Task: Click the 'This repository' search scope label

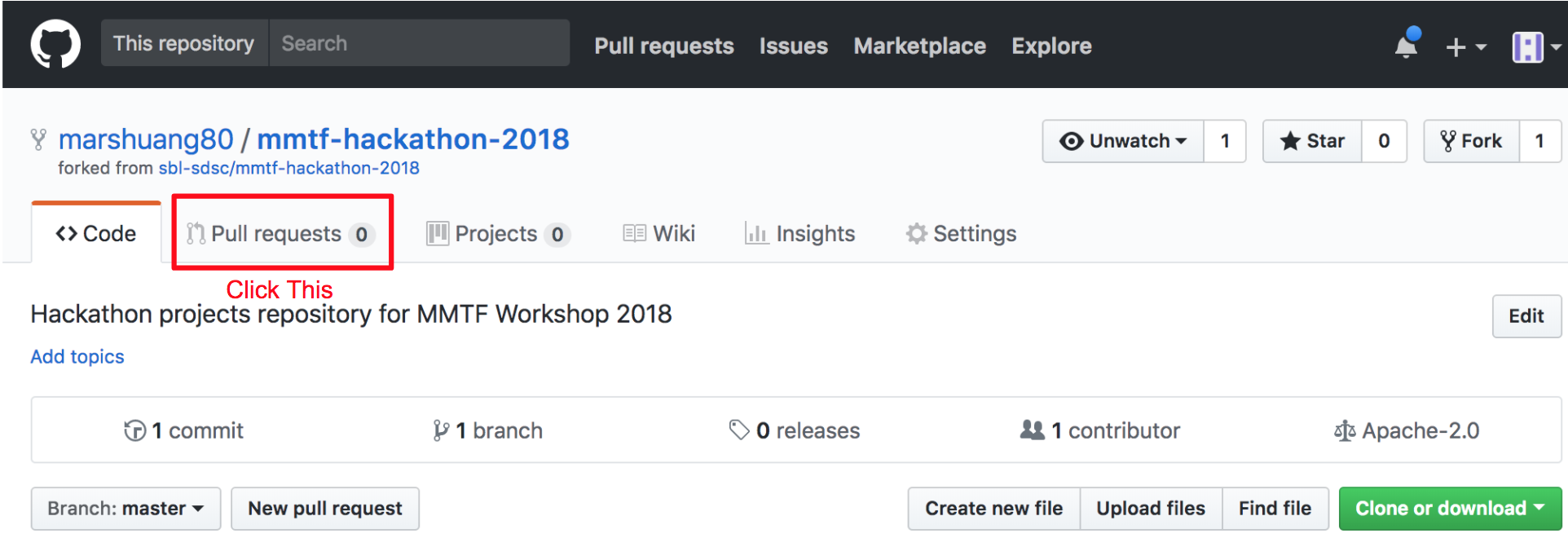Action: pos(184,43)
